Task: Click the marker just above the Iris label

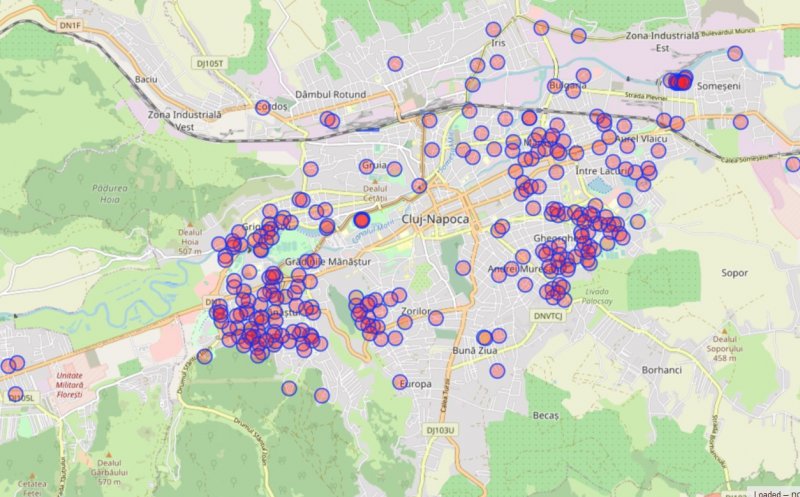Action: click(x=493, y=29)
